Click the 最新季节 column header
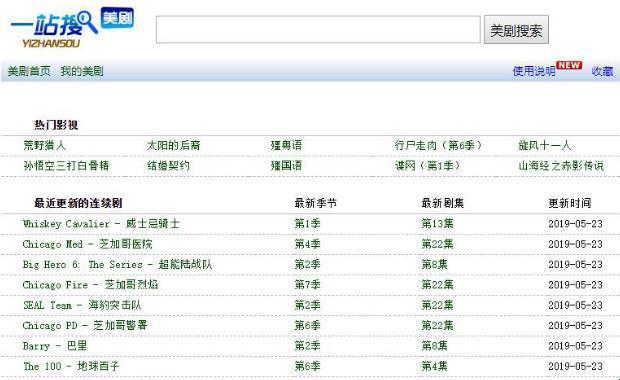The width and height of the screenshot is (620, 380). tap(316, 203)
